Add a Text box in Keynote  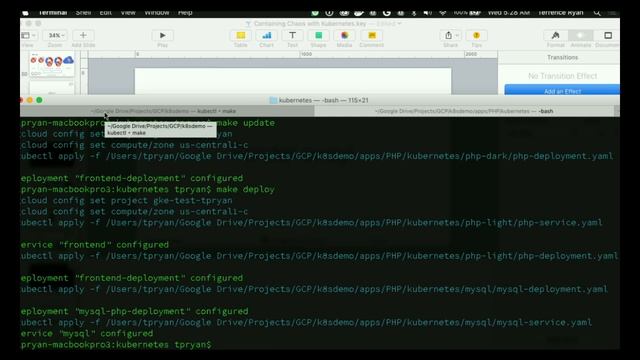(x=292, y=36)
